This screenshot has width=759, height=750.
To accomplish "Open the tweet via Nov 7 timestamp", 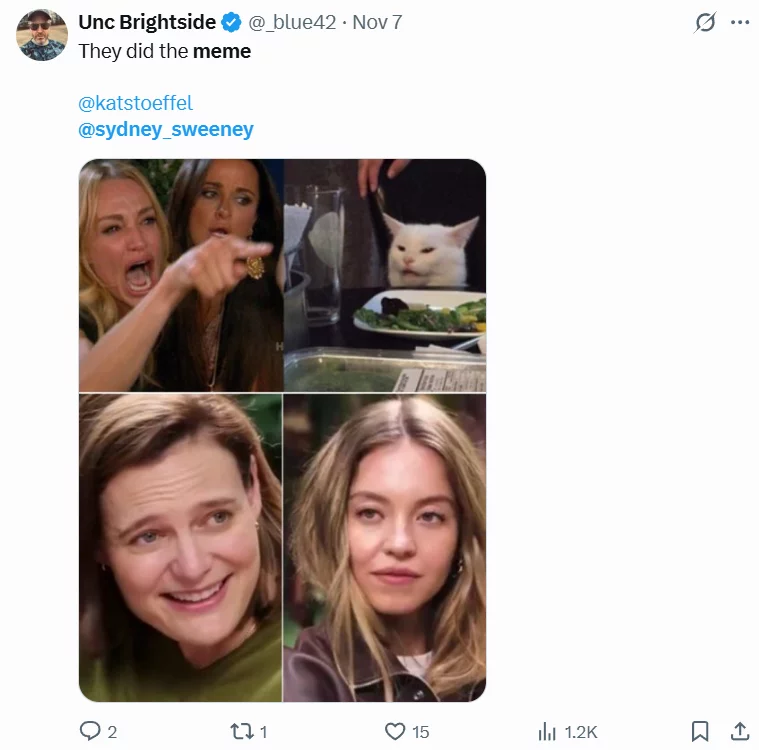I will pos(377,22).
